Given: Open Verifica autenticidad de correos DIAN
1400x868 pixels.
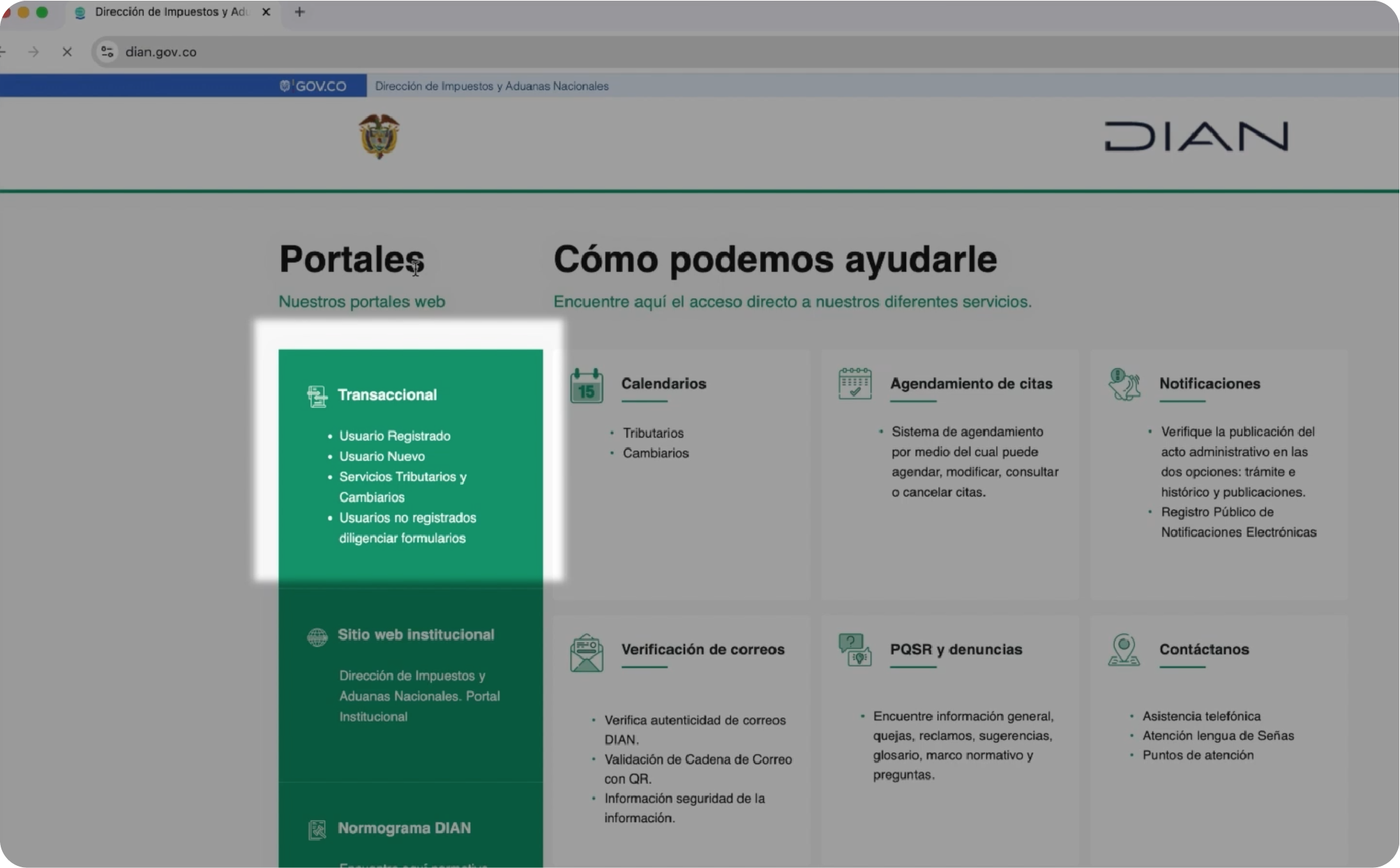Looking at the screenshot, I should click(695, 729).
